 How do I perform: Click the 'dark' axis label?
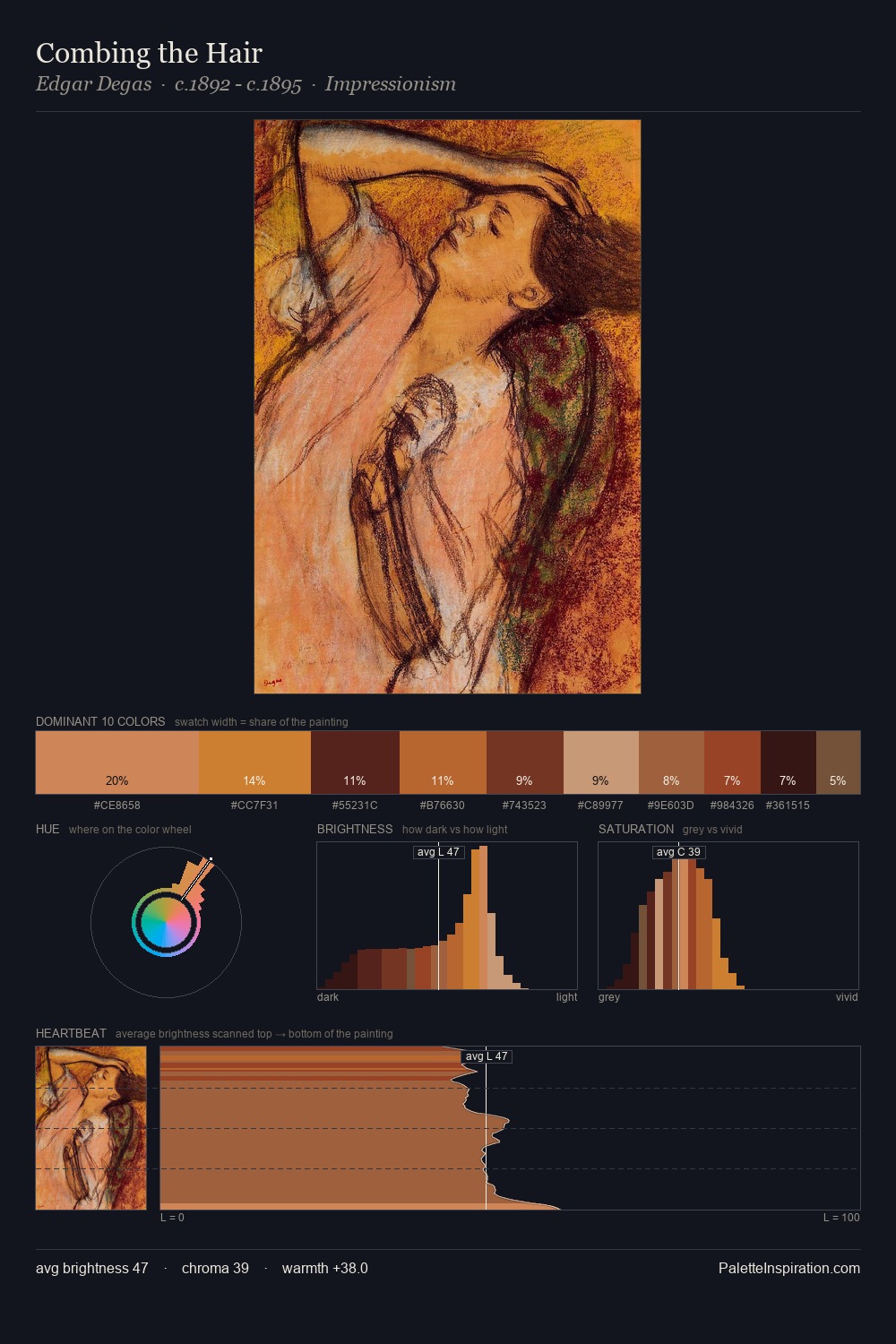pos(328,997)
